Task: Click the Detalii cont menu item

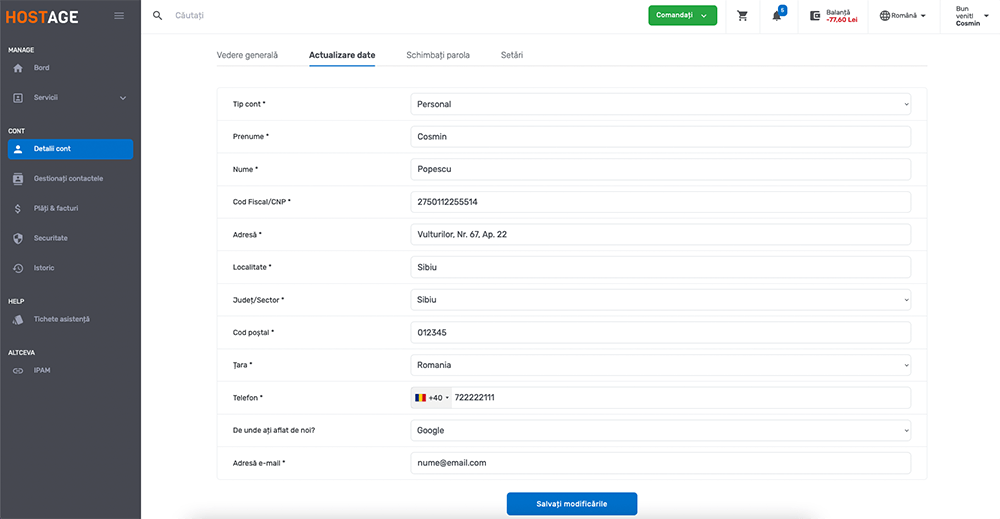Action: point(70,149)
